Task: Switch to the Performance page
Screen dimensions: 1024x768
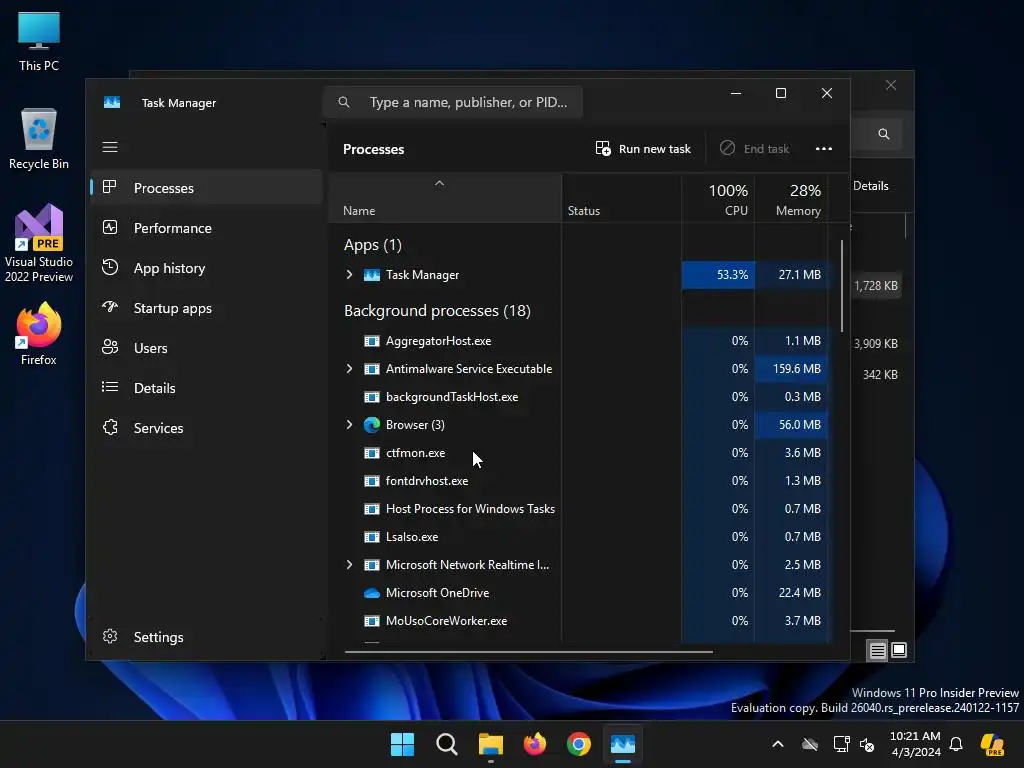Action: pos(206,228)
